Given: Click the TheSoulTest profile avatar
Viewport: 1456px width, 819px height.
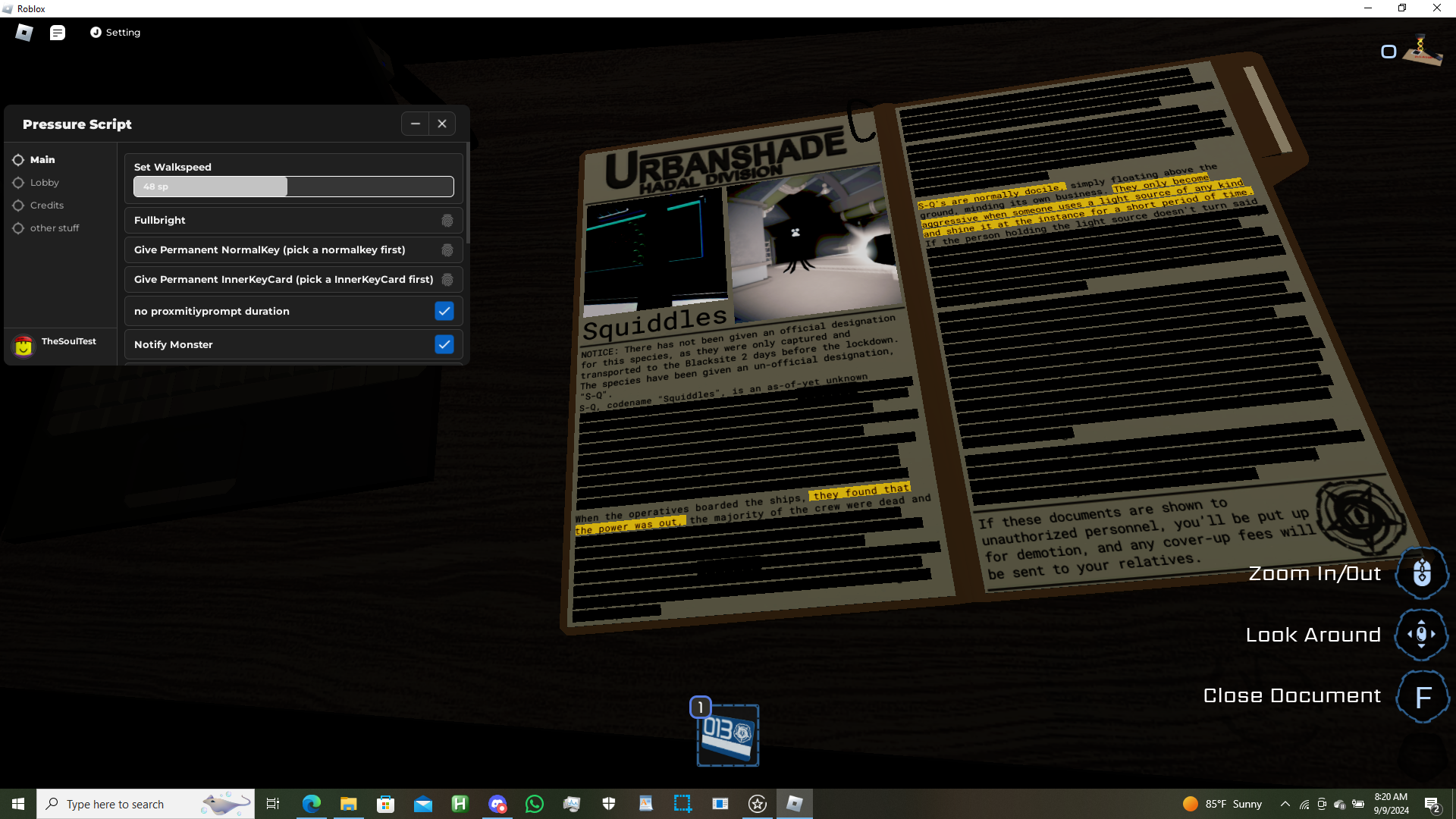Looking at the screenshot, I should (24, 347).
